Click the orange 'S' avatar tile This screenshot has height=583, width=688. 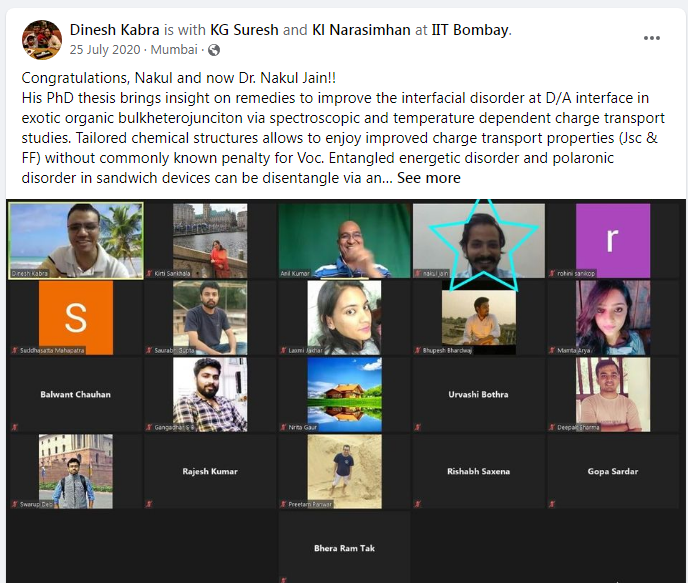(x=76, y=318)
